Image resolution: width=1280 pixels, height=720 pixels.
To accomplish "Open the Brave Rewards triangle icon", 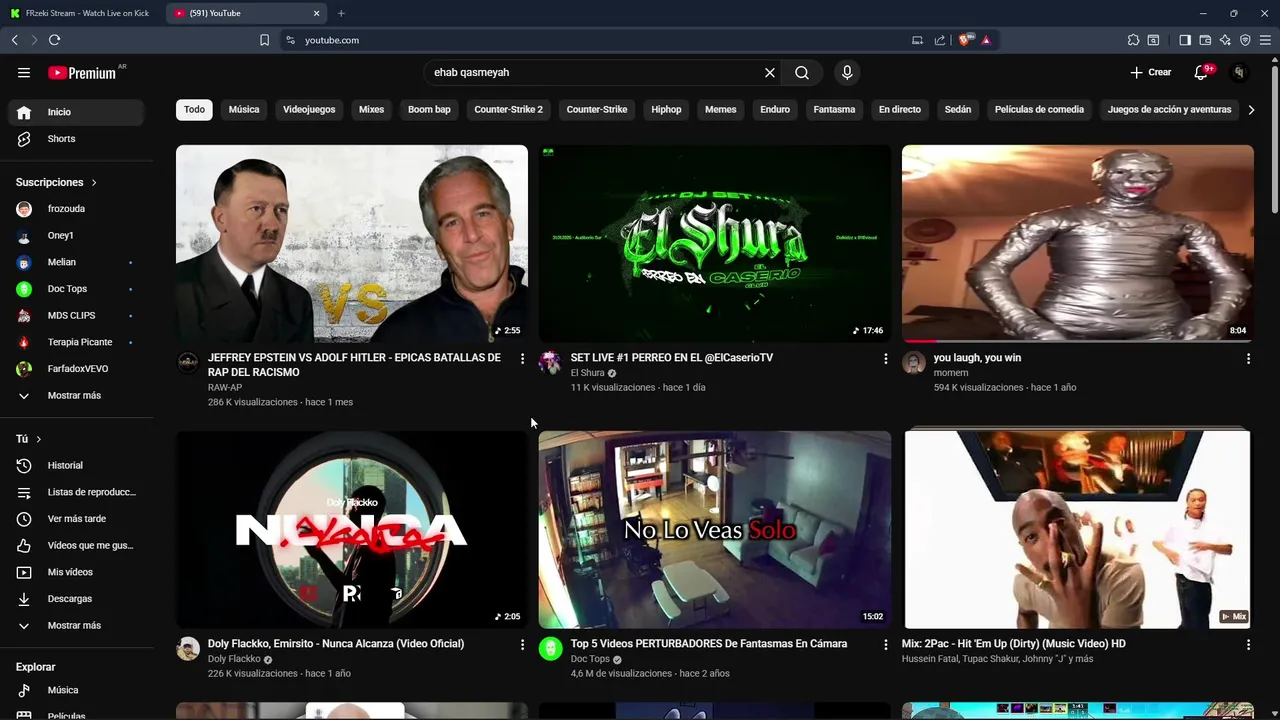I will [x=986, y=40].
